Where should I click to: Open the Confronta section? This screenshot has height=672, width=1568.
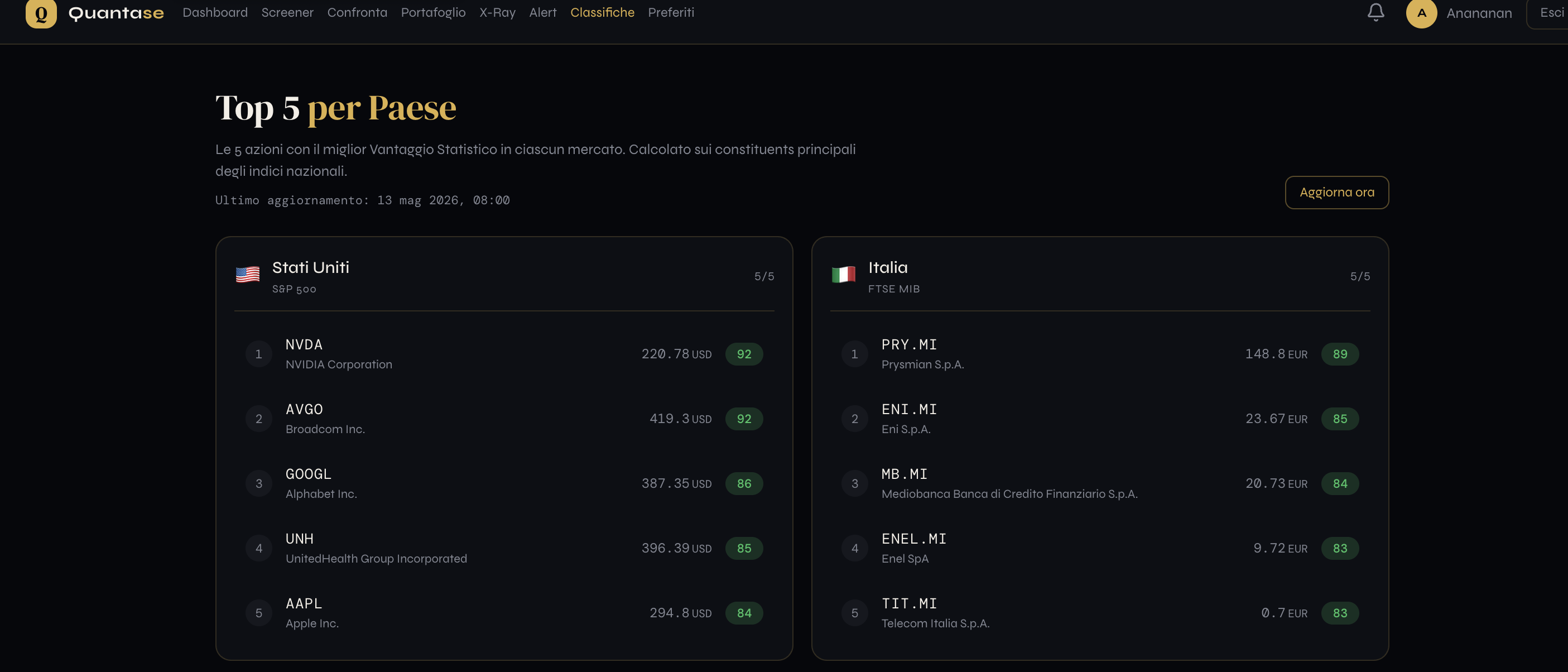pos(357,13)
